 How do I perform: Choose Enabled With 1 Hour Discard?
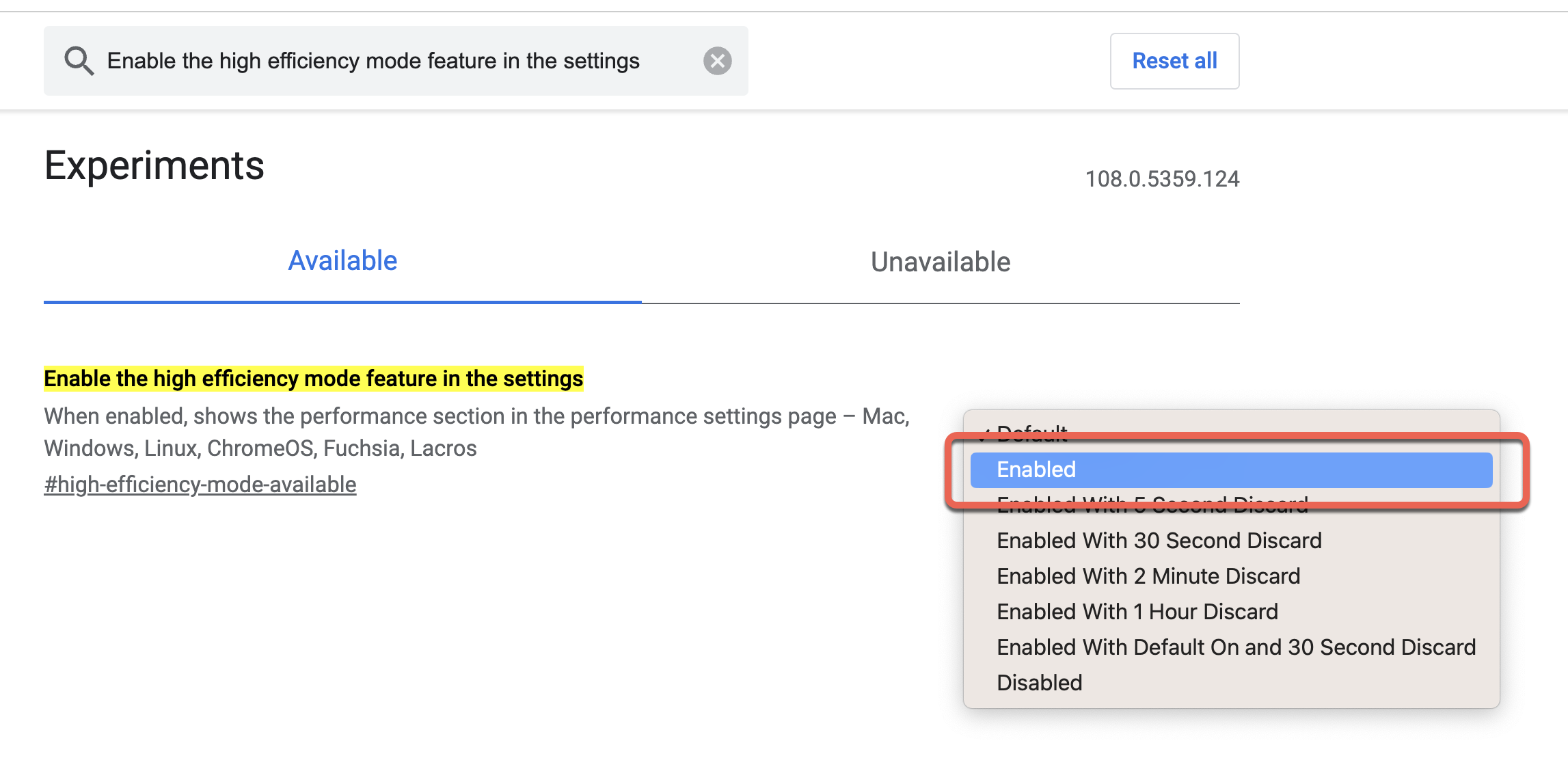[1137, 612]
